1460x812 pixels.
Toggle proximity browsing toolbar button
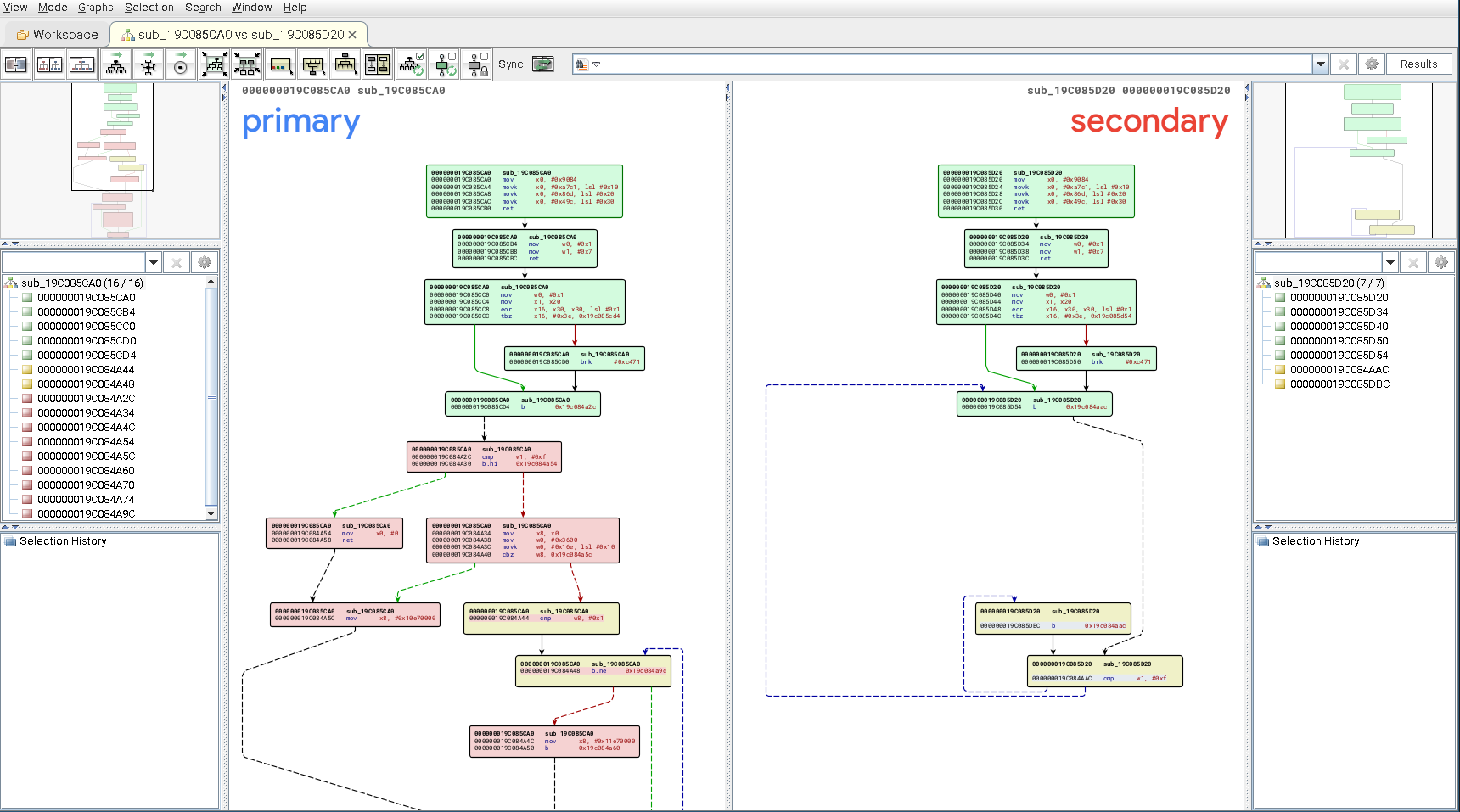click(445, 64)
